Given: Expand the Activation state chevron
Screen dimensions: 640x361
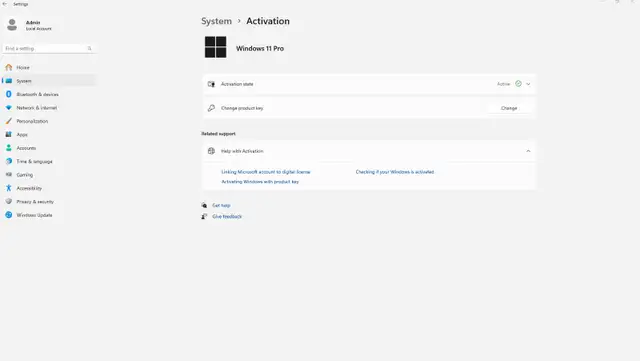Looking at the screenshot, I should click(x=528, y=84).
